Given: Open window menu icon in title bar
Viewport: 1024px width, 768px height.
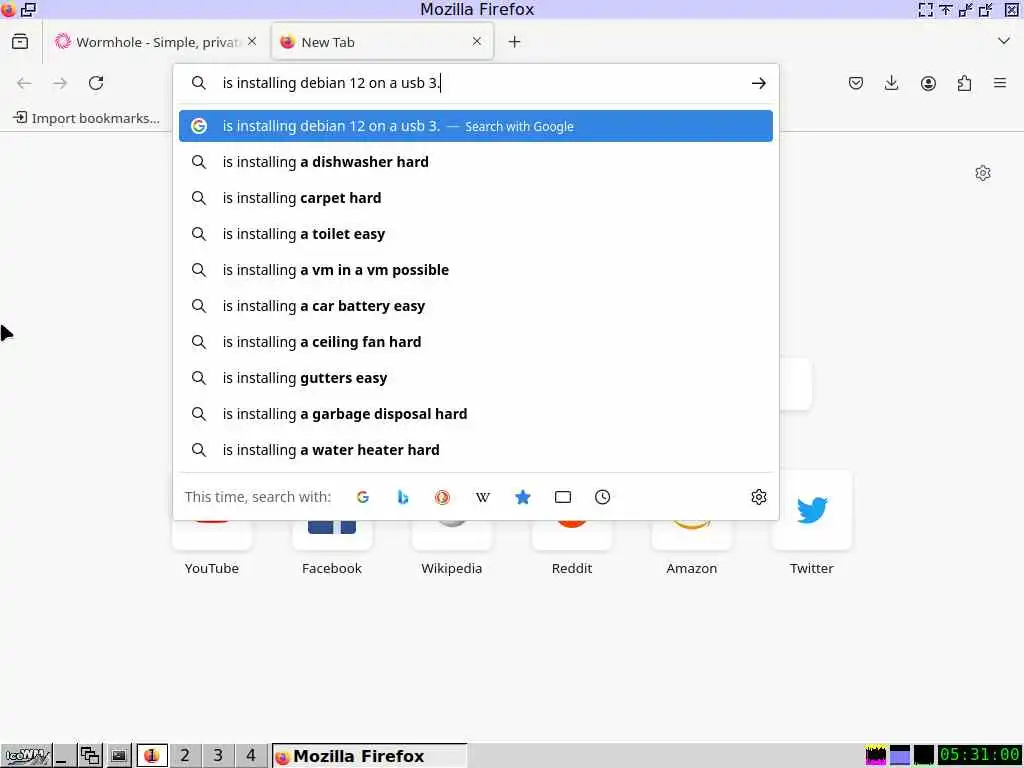Looking at the screenshot, I should [8, 9].
